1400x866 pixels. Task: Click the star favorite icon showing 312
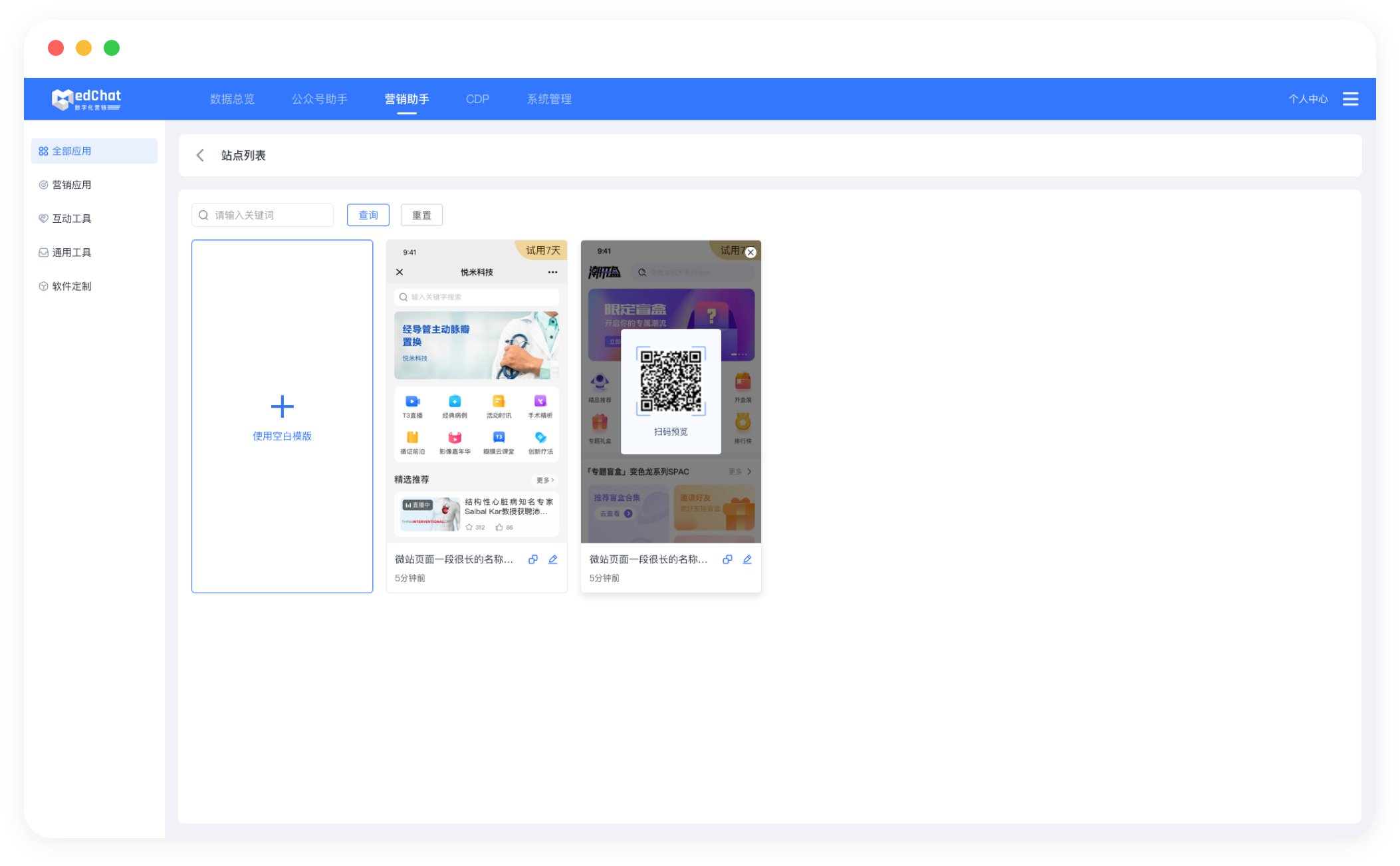coord(469,527)
